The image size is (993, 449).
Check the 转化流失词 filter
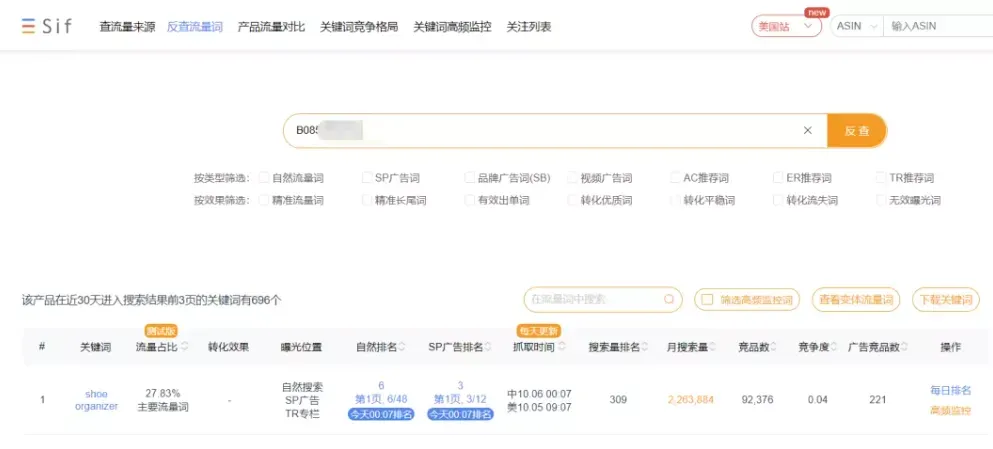click(x=778, y=200)
